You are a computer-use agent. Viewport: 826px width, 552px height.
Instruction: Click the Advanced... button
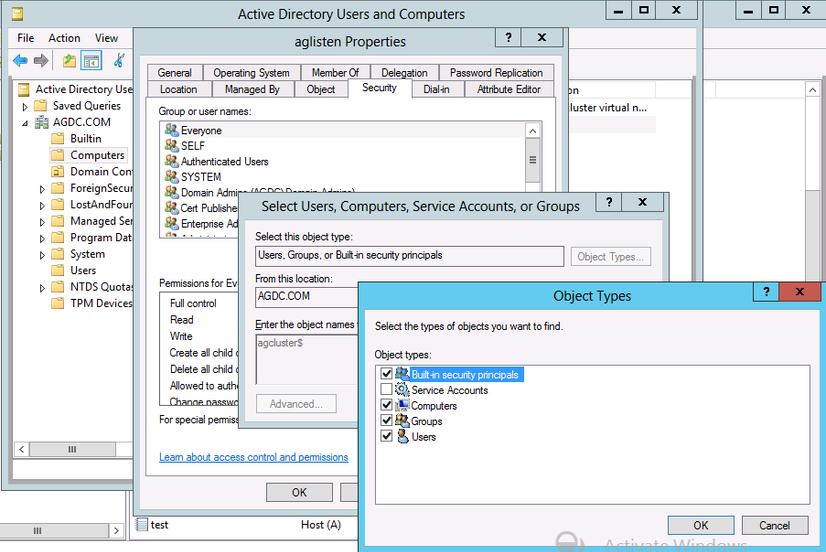pos(296,404)
